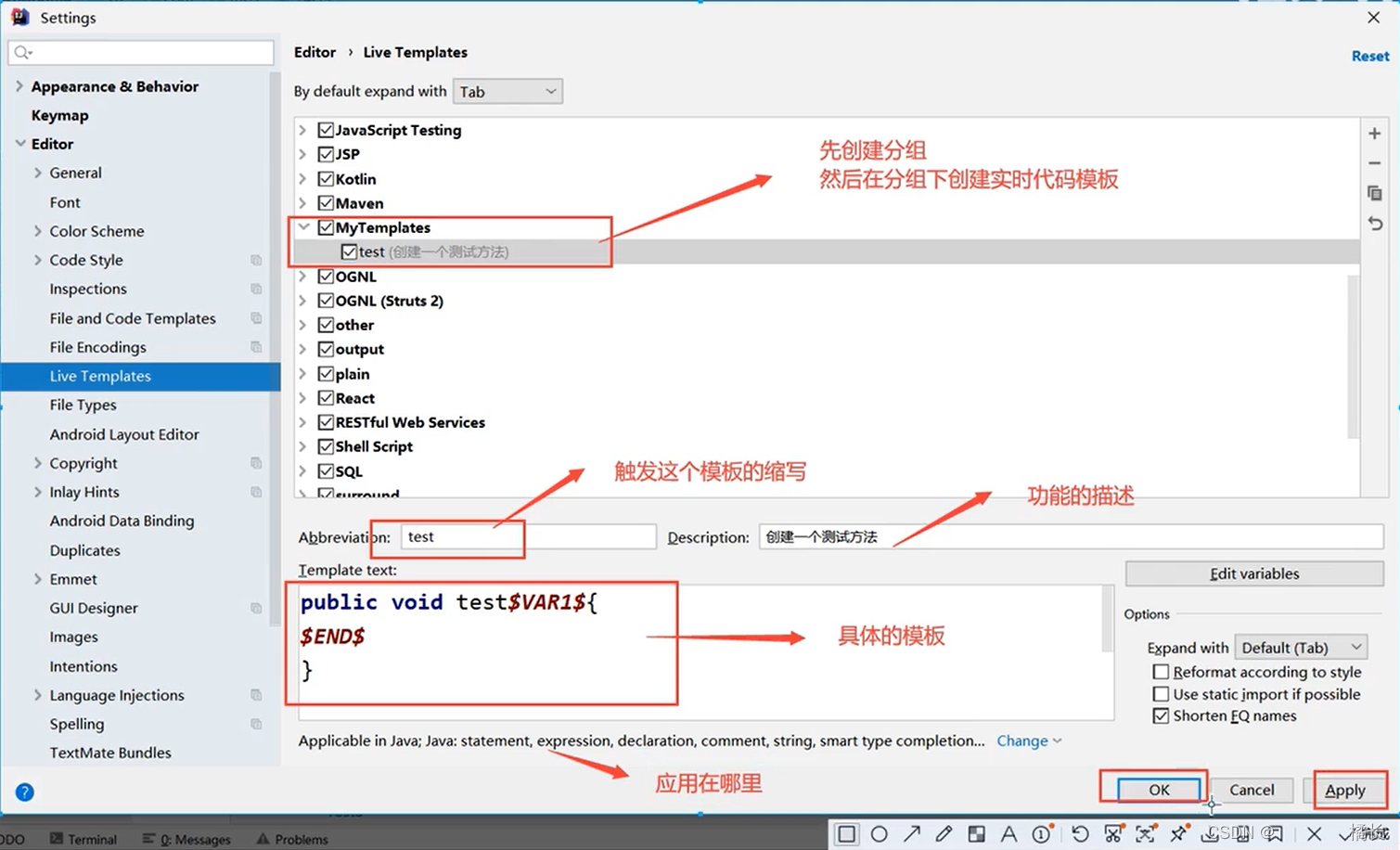The width and height of the screenshot is (1400, 850).
Task: Toggle the JavaScript Testing group checkbox
Action: [x=326, y=130]
